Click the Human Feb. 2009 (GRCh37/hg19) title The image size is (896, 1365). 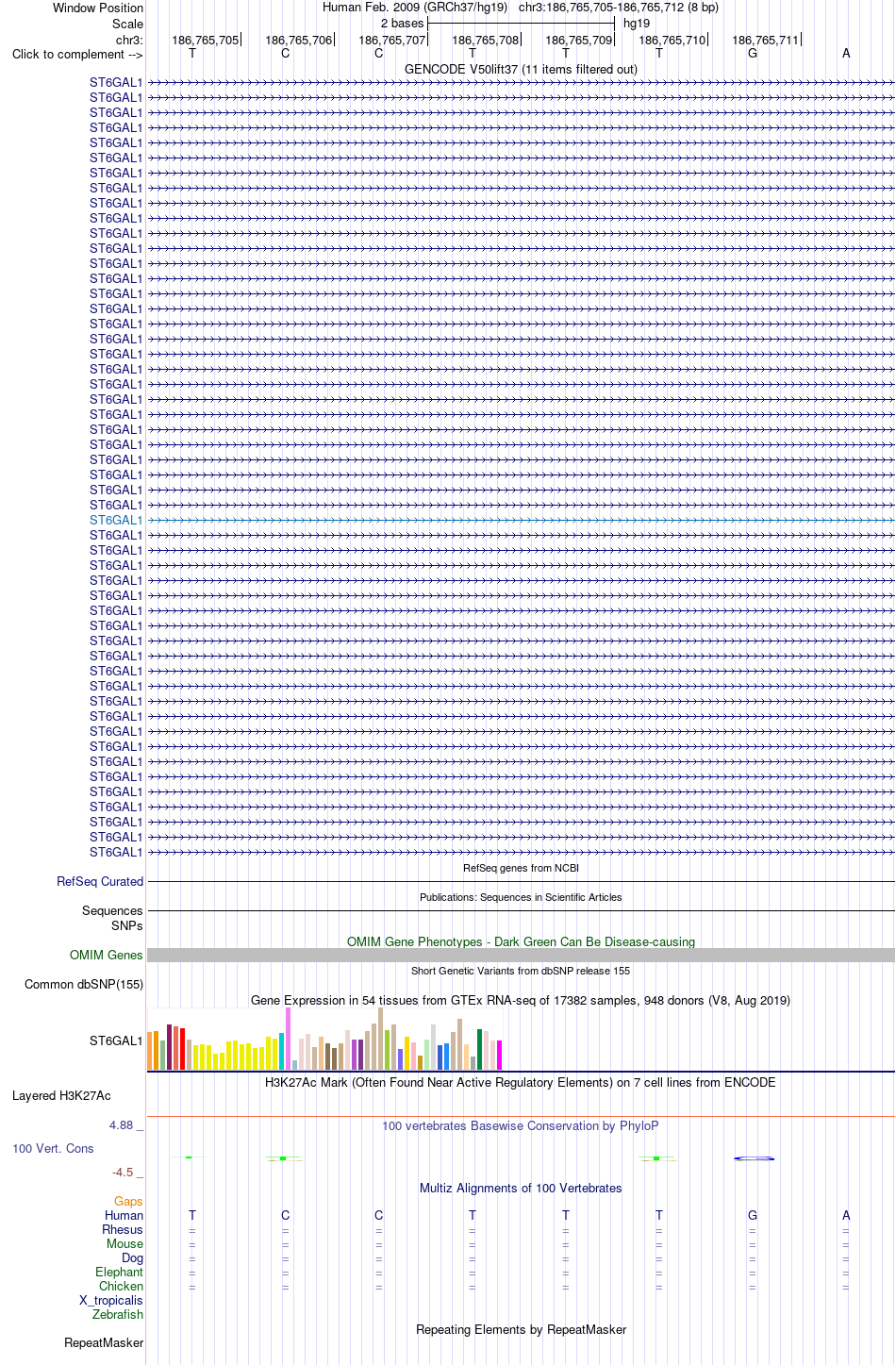pos(415,8)
